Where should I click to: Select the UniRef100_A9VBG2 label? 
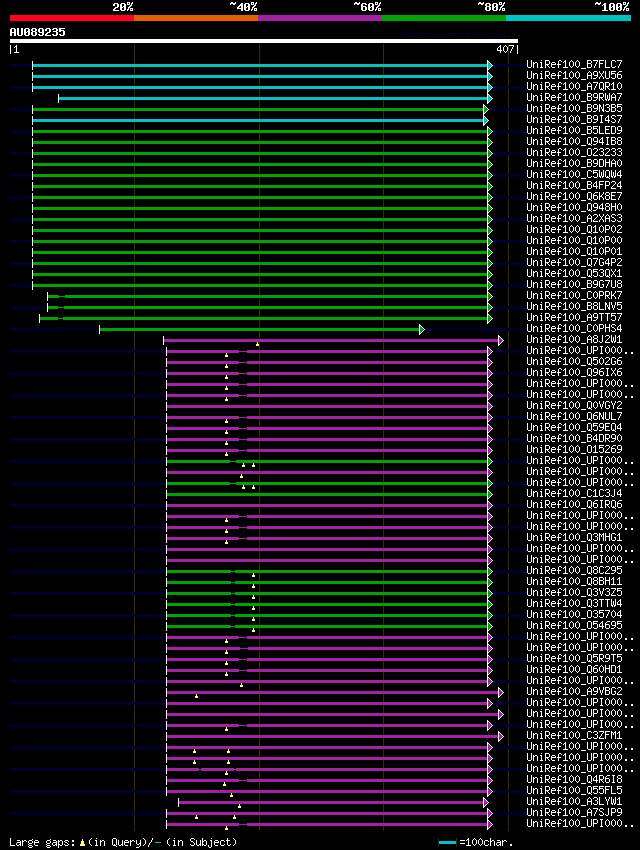tap(574, 691)
